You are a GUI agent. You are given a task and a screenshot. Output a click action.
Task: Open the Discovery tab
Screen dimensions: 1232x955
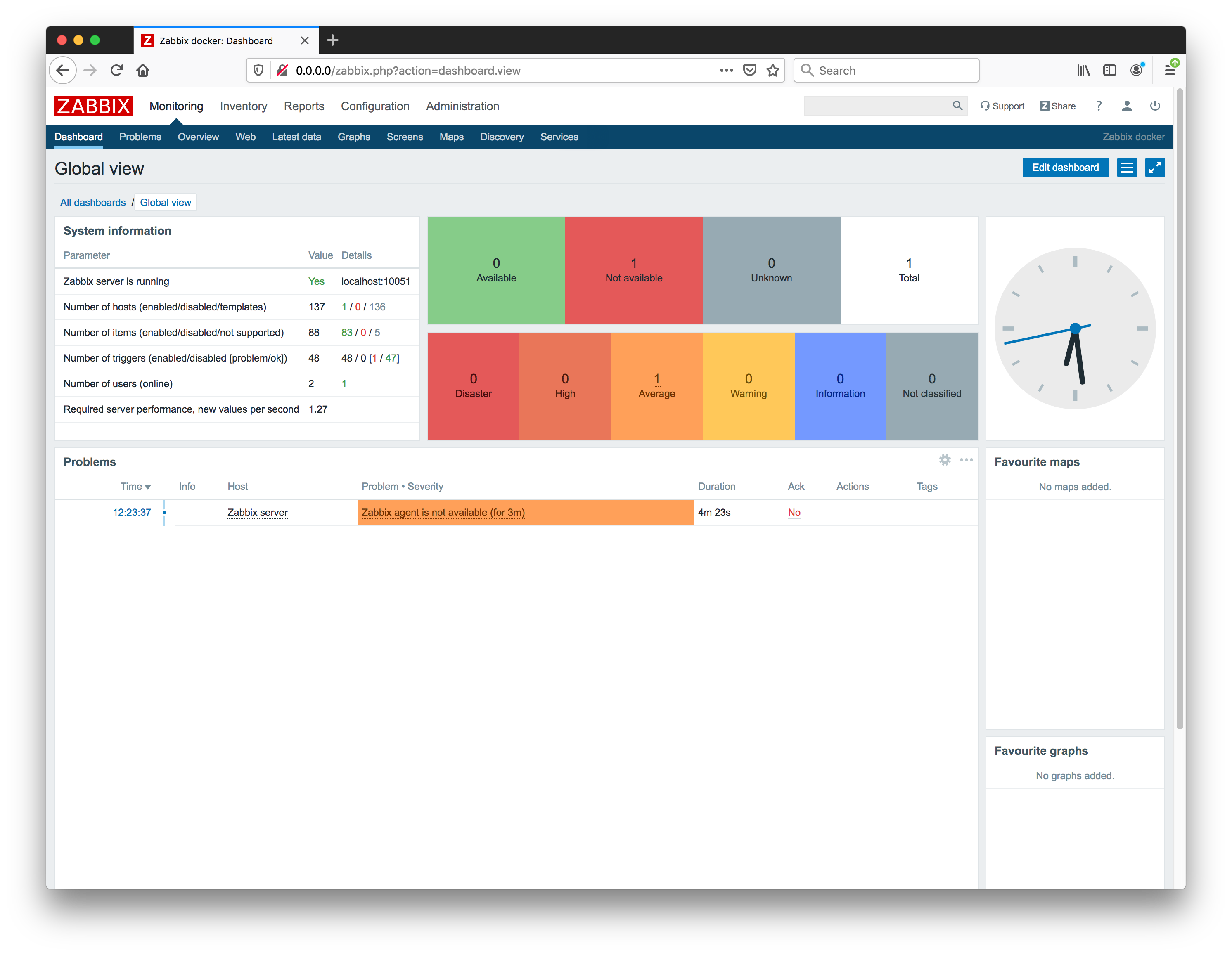502,137
